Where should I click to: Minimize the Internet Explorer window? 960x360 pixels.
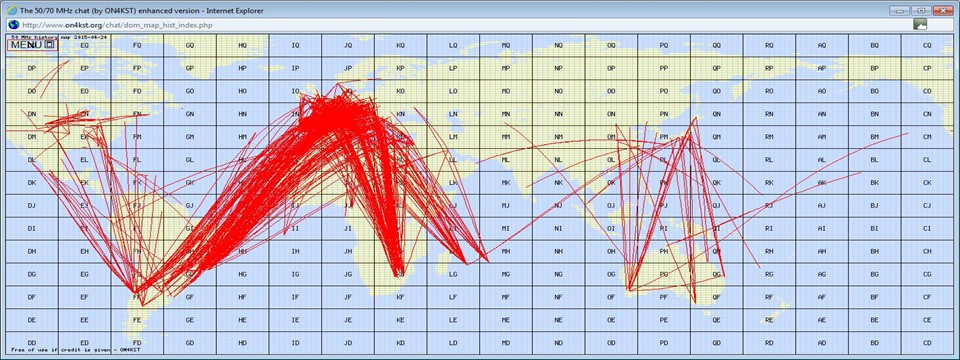tap(899, 10)
